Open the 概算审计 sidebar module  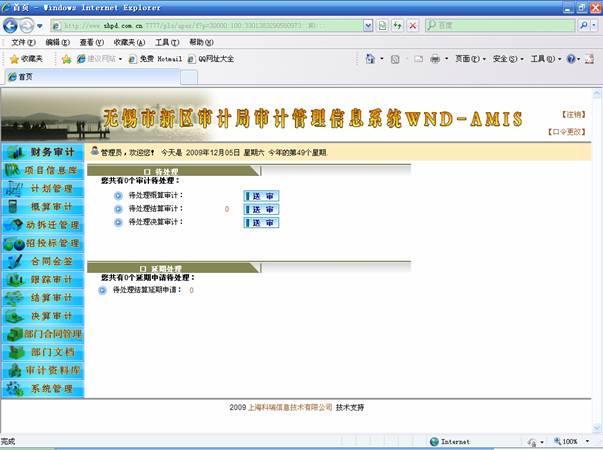[x=43, y=207]
